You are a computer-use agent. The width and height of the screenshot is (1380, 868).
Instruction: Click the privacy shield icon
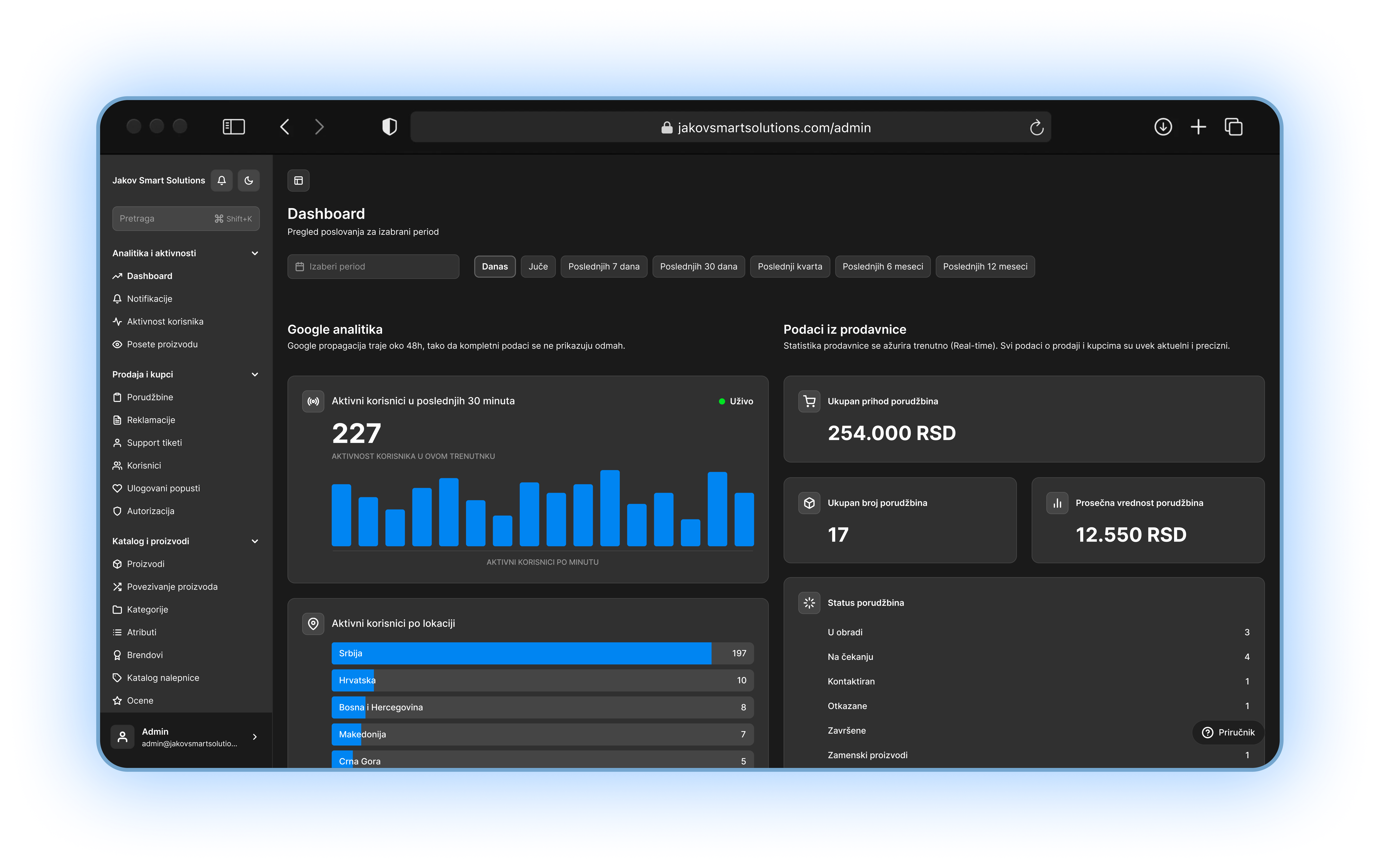(390, 127)
